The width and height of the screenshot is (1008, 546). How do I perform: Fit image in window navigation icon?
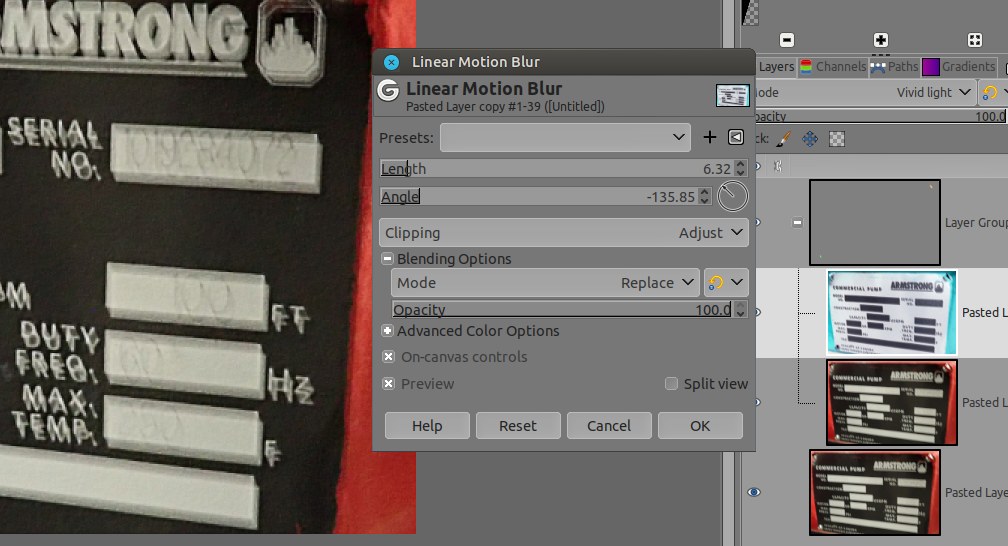tap(975, 40)
